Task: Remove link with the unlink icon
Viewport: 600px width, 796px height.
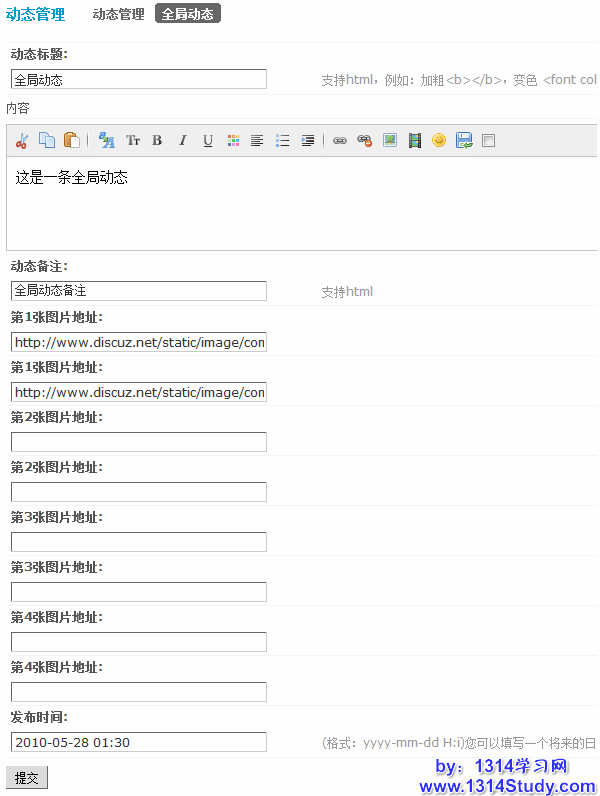Action: click(x=365, y=141)
